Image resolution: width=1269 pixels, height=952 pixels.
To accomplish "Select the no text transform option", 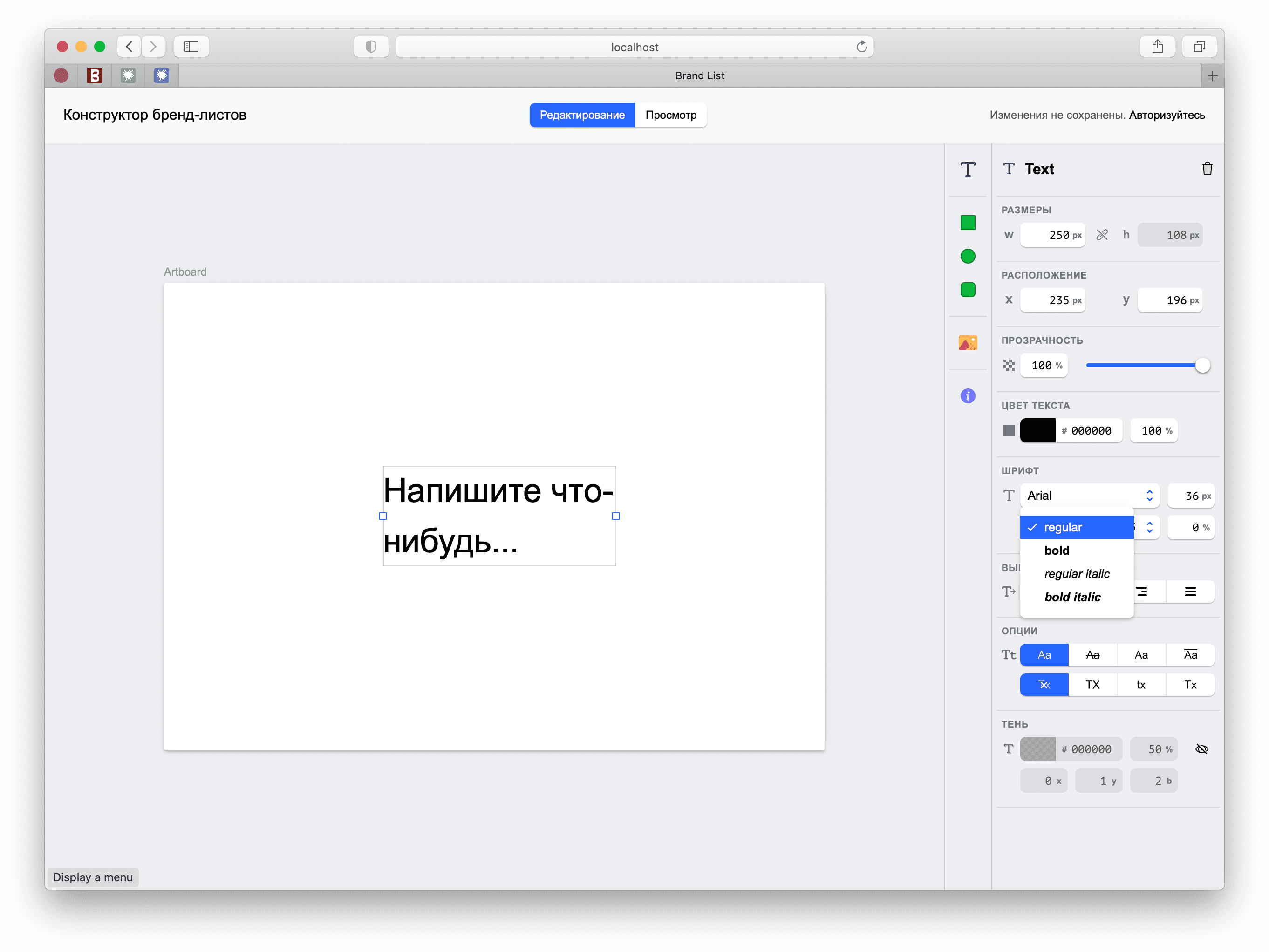I will 1044,684.
